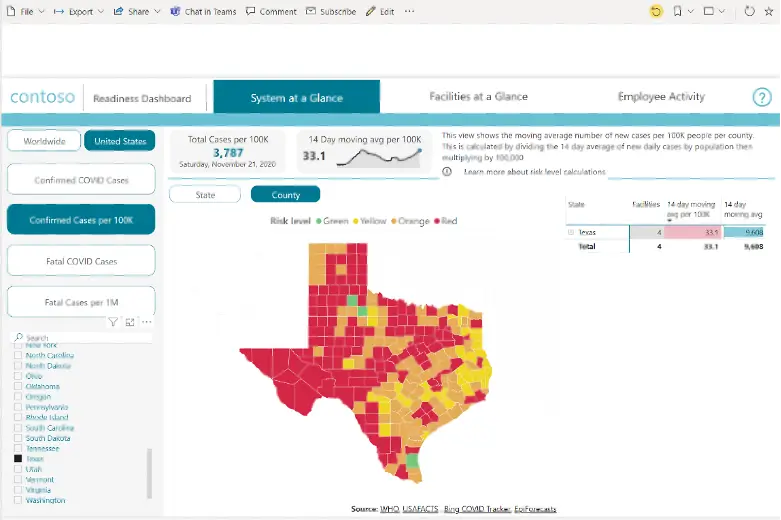Select the Fatal COVID Cases button
This screenshot has width=781, height=520.
(81, 261)
